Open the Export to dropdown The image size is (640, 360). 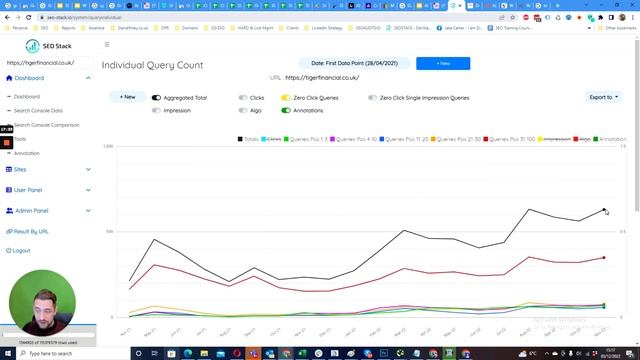click(604, 97)
